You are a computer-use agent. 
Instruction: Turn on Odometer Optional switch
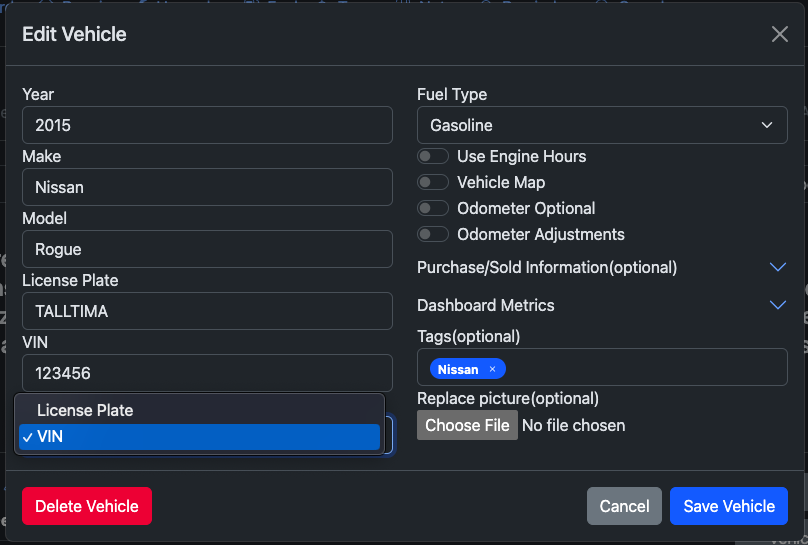point(433,209)
